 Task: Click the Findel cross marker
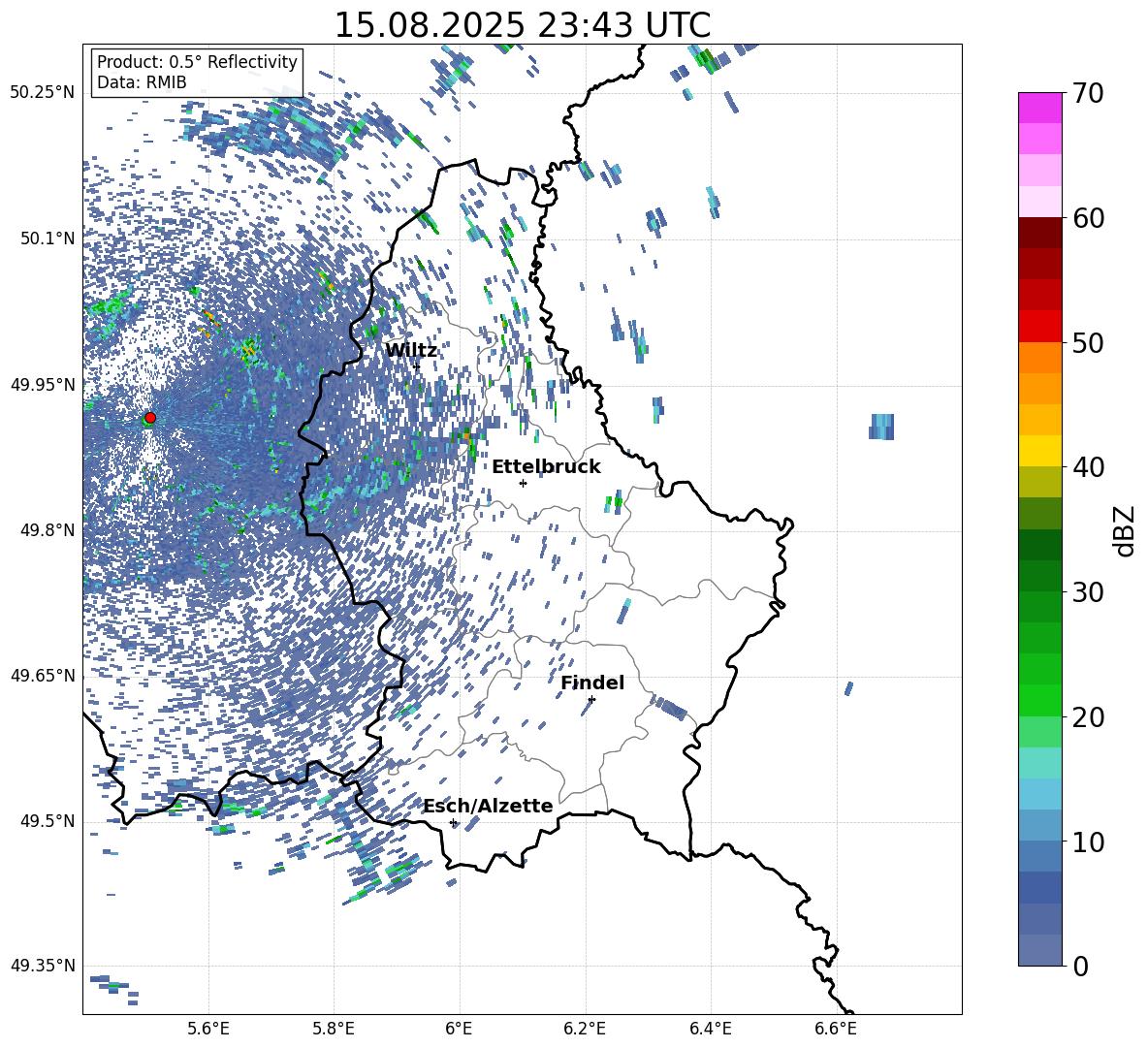click(x=591, y=699)
